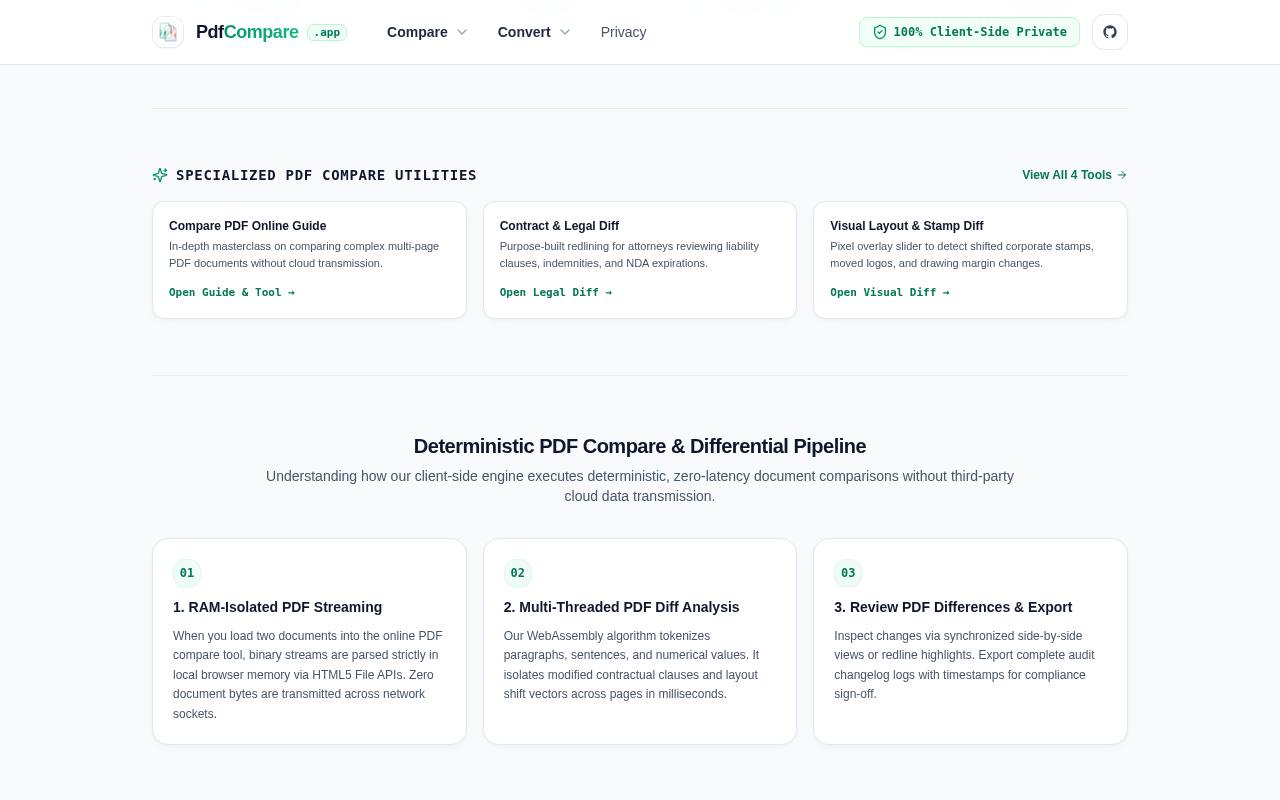The height and width of the screenshot is (800, 1280).
Task: Click the Open Visual Diff link
Action: tap(890, 292)
